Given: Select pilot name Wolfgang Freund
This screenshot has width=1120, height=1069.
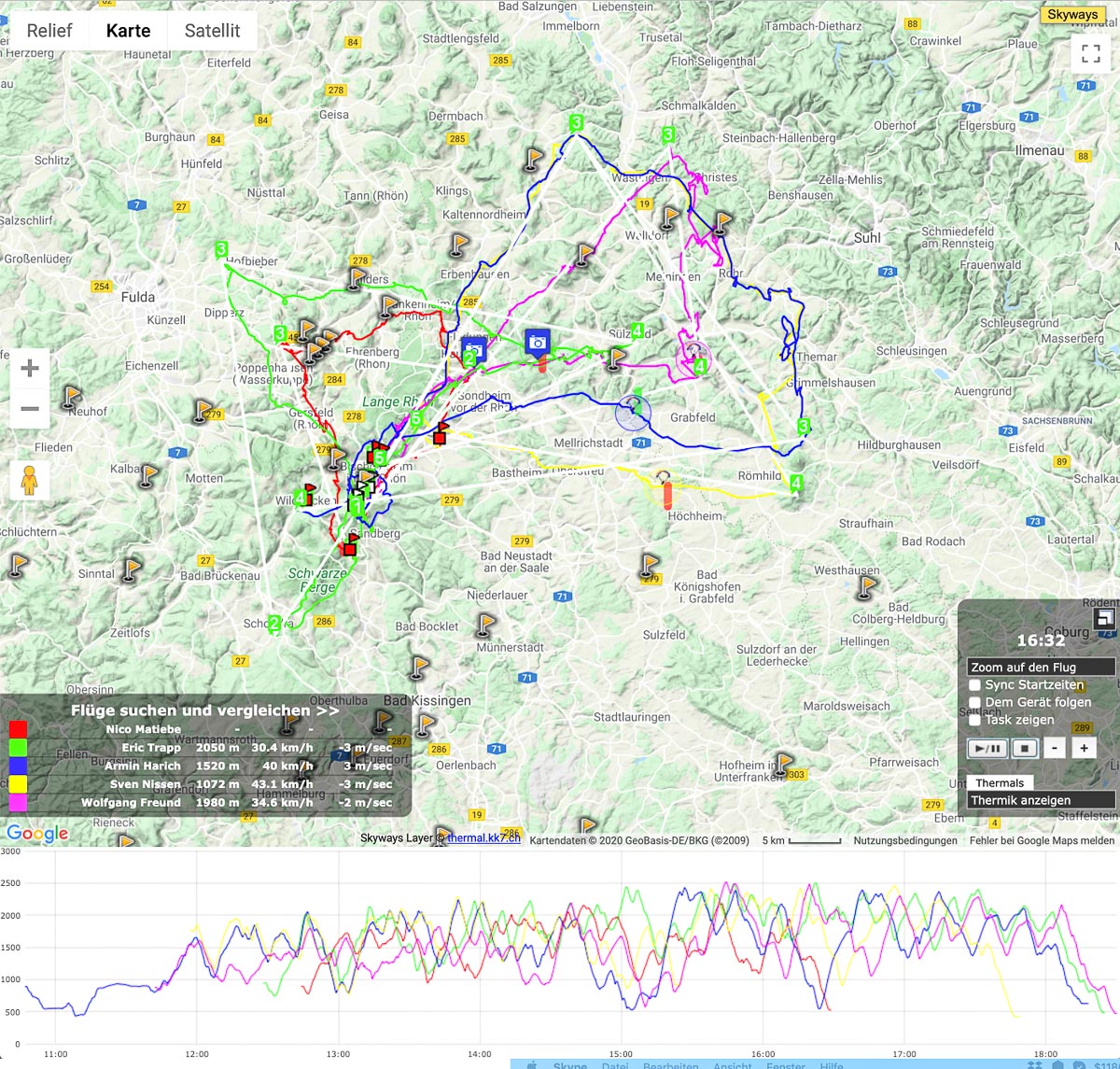Looking at the screenshot, I should [x=131, y=802].
